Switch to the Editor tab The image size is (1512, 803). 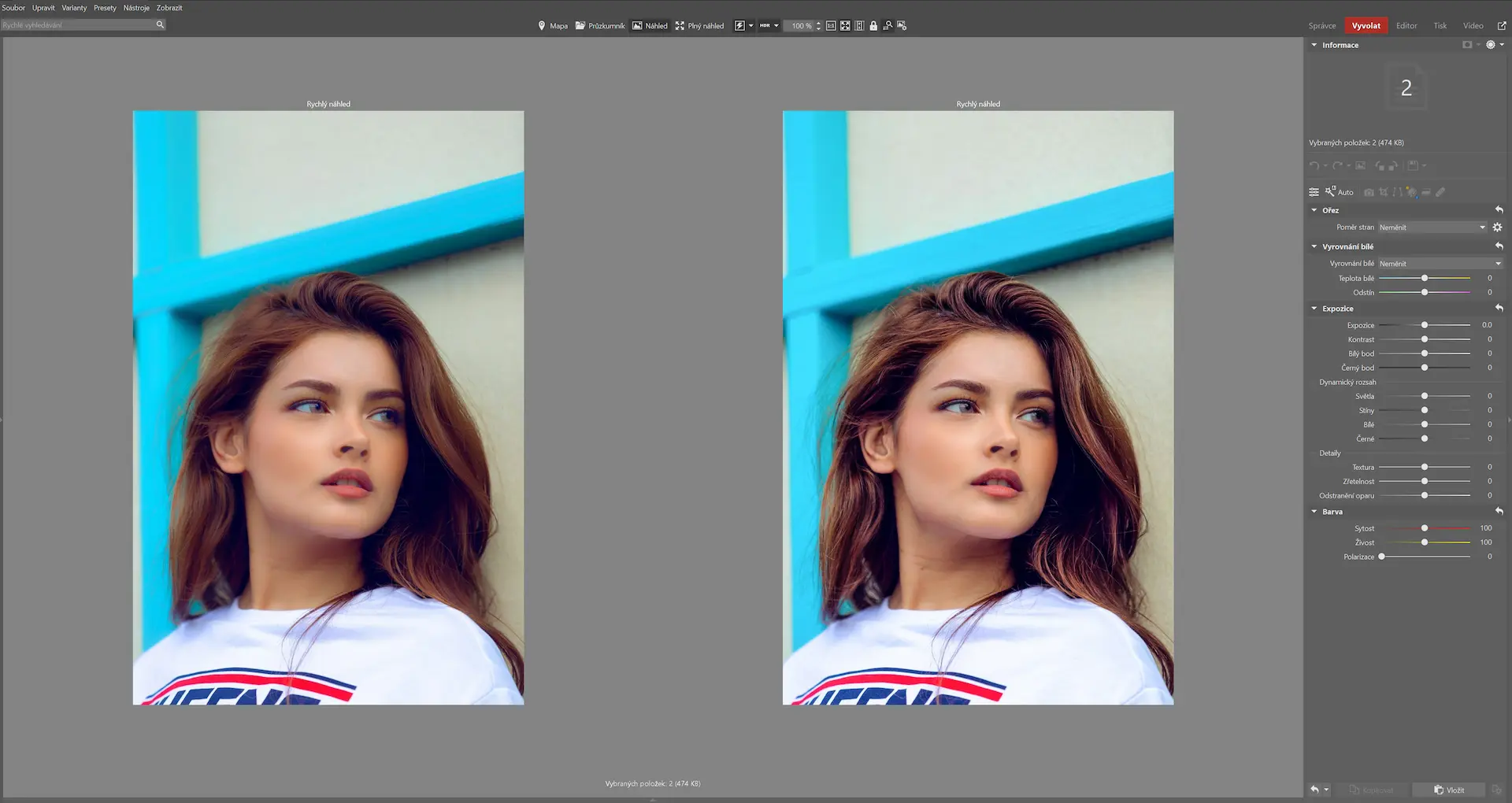pyautogui.click(x=1406, y=26)
